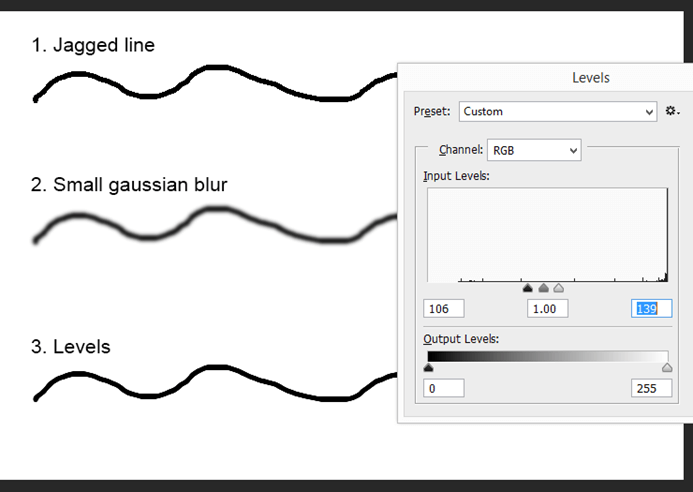This screenshot has height=492, width=693.
Task: Click the white output levels slider triangle
Action: (x=667, y=368)
